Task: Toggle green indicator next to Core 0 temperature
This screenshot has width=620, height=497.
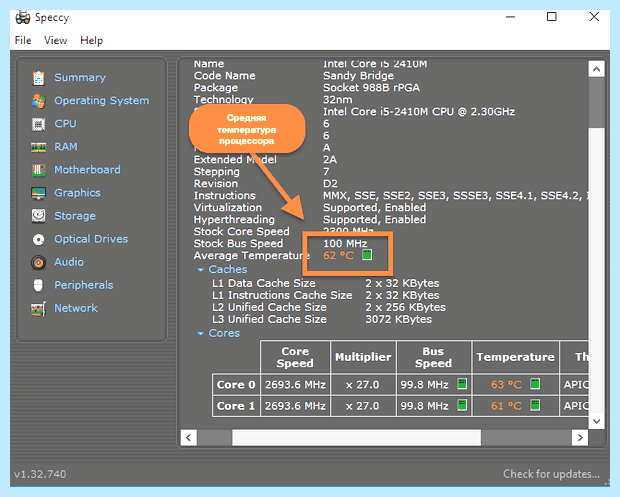Action: 535,384
